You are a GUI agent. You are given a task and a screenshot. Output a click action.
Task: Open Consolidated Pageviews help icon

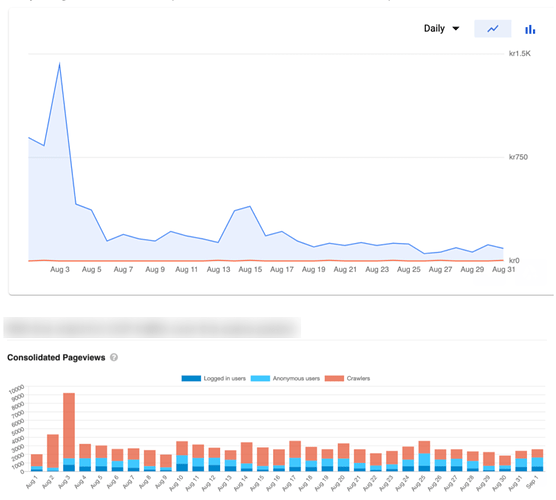click(x=114, y=357)
